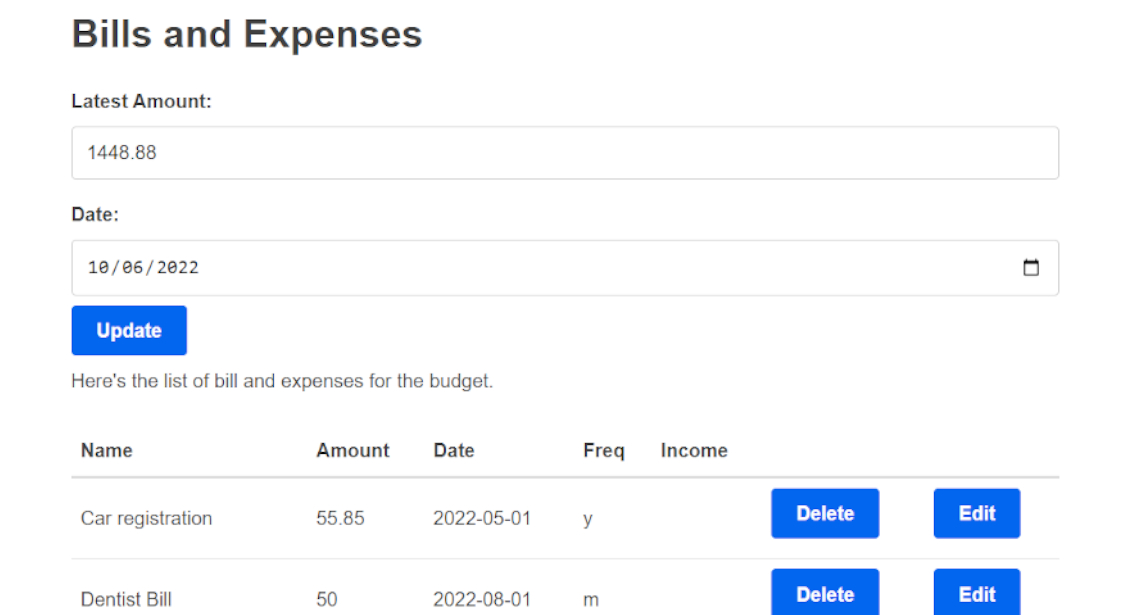Select the Car registration name cell
Screen dimensions: 1145x615
(146, 518)
